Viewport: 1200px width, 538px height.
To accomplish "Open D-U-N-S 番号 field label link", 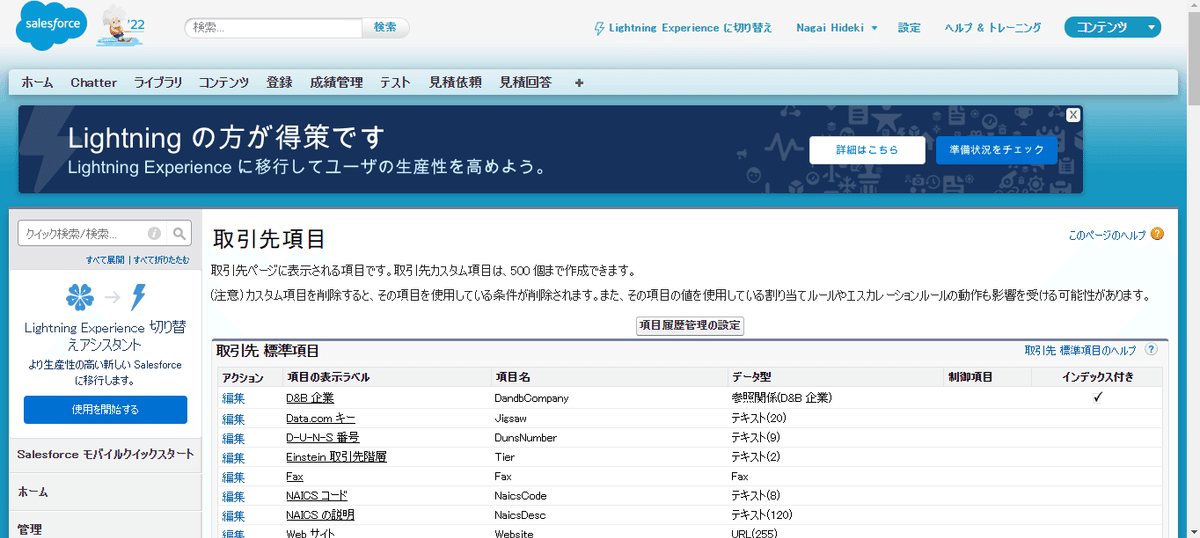I will point(323,438).
